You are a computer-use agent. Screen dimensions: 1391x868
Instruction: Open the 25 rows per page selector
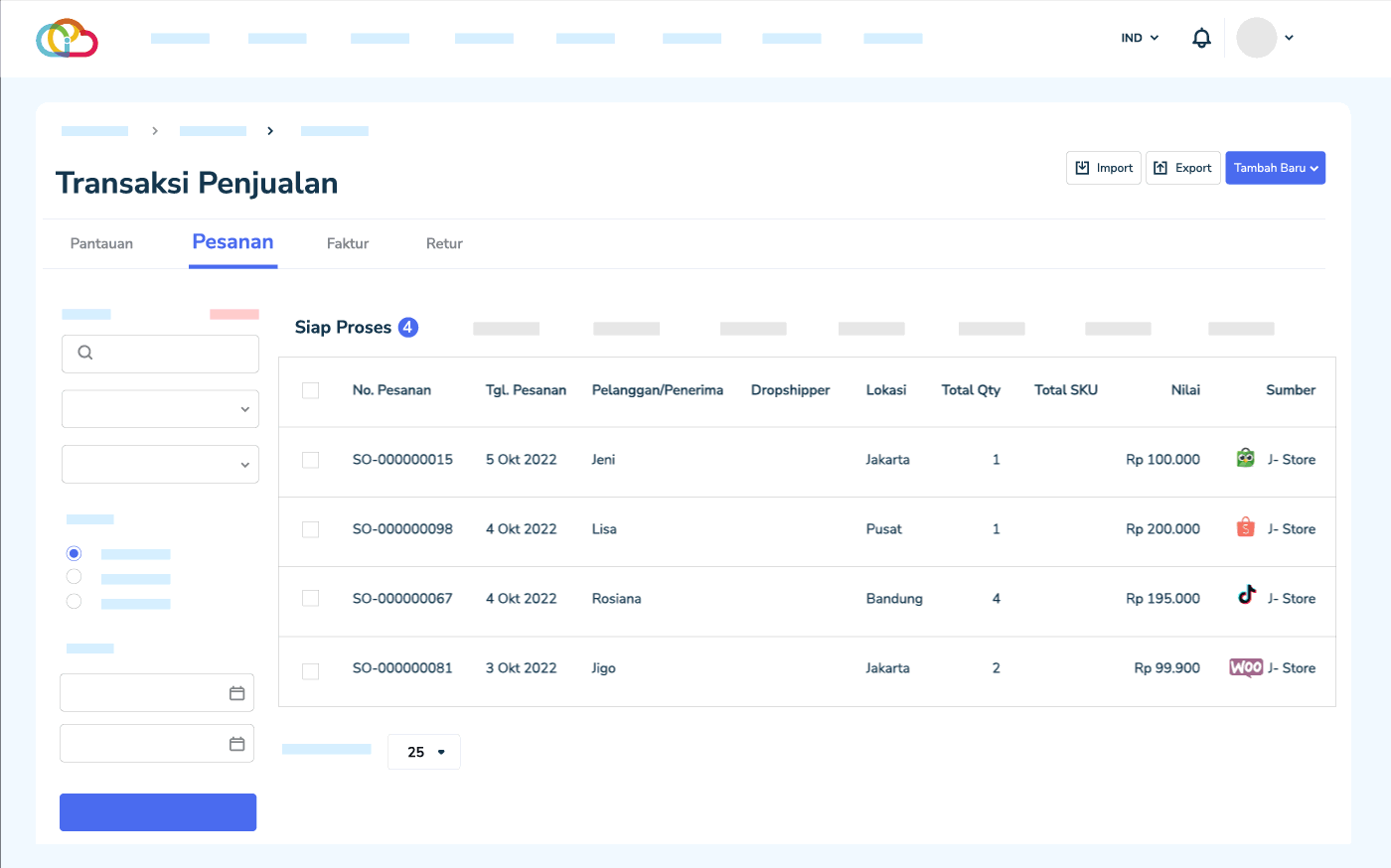[x=424, y=752]
